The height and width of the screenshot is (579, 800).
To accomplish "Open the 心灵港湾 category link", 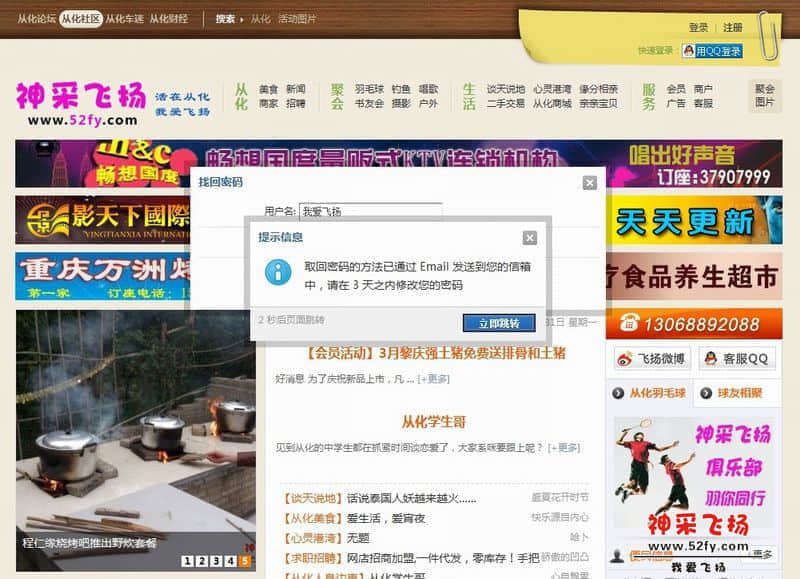I will coord(552,89).
